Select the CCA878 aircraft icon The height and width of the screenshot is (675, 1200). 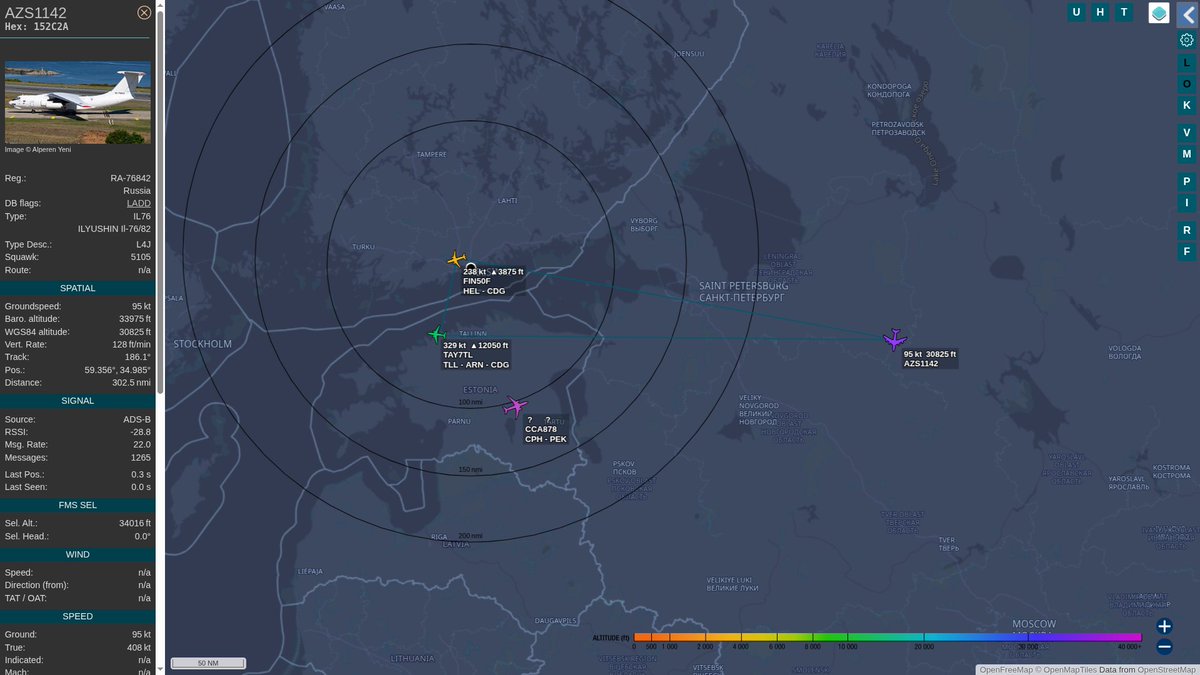click(x=515, y=405)
